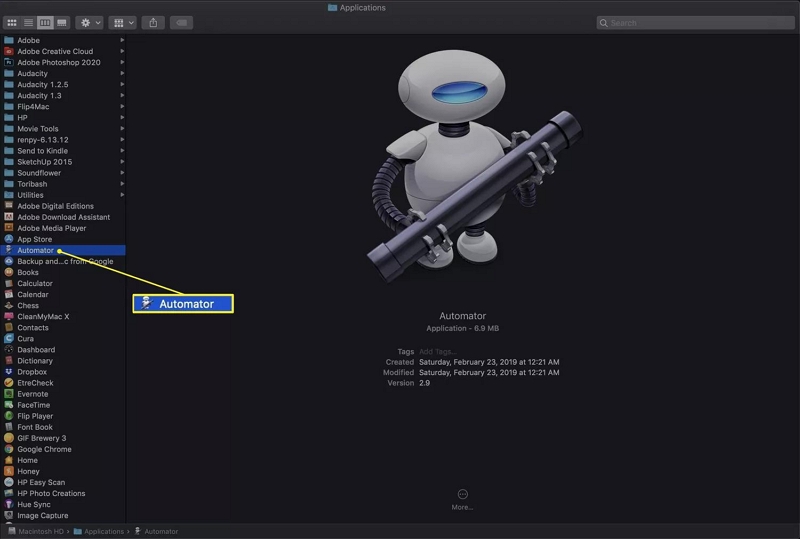Select the App Store icon
Viewport: 800px width, 539px height.
tap(9, 239)
